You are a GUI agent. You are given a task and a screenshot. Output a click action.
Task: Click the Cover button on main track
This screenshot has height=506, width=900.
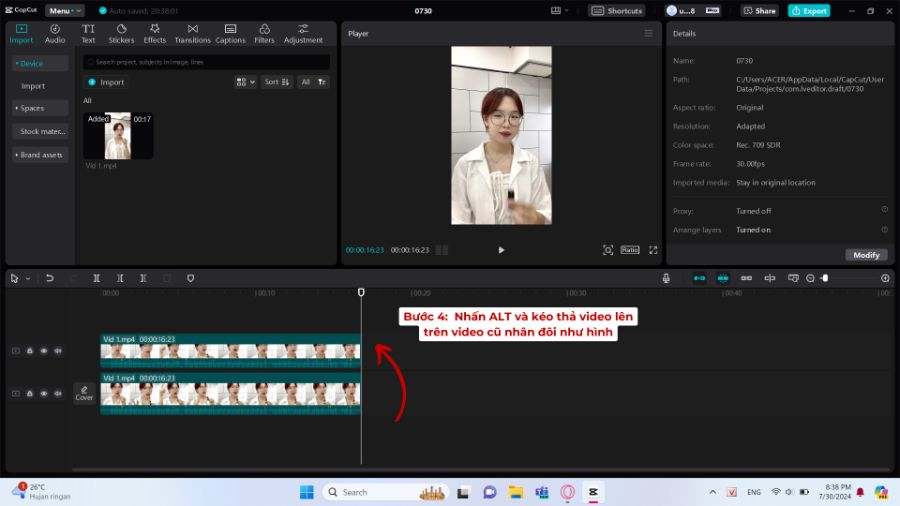point(84,393)
